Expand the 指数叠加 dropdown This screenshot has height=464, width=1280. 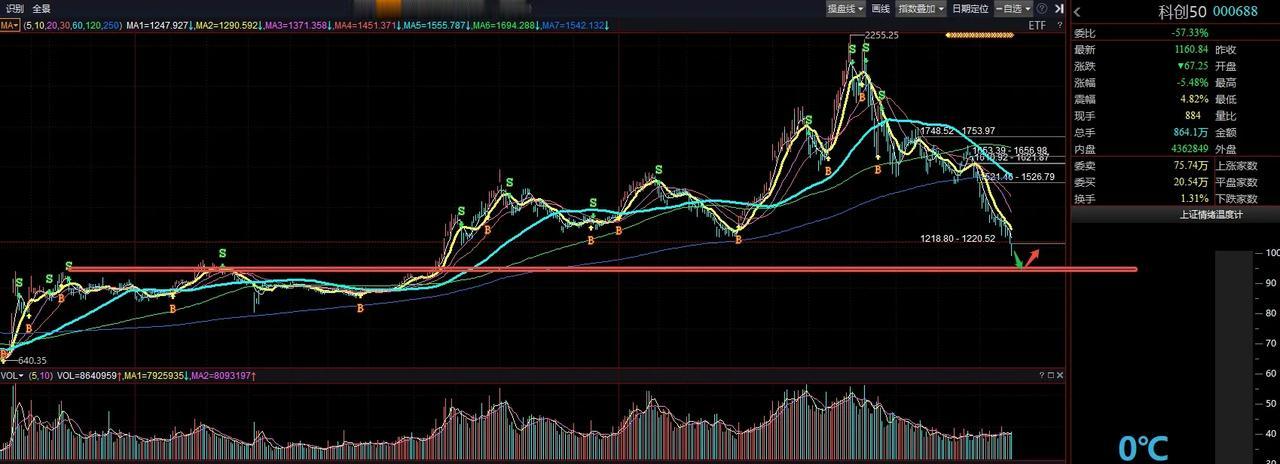[x=920, y=9]
